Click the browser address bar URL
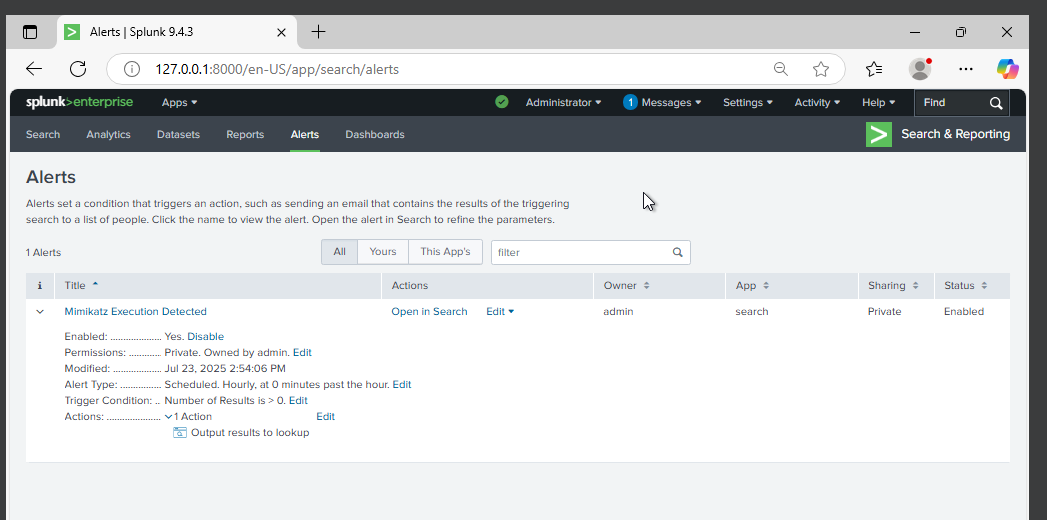Screen dimensions: 1047x520 277,69
